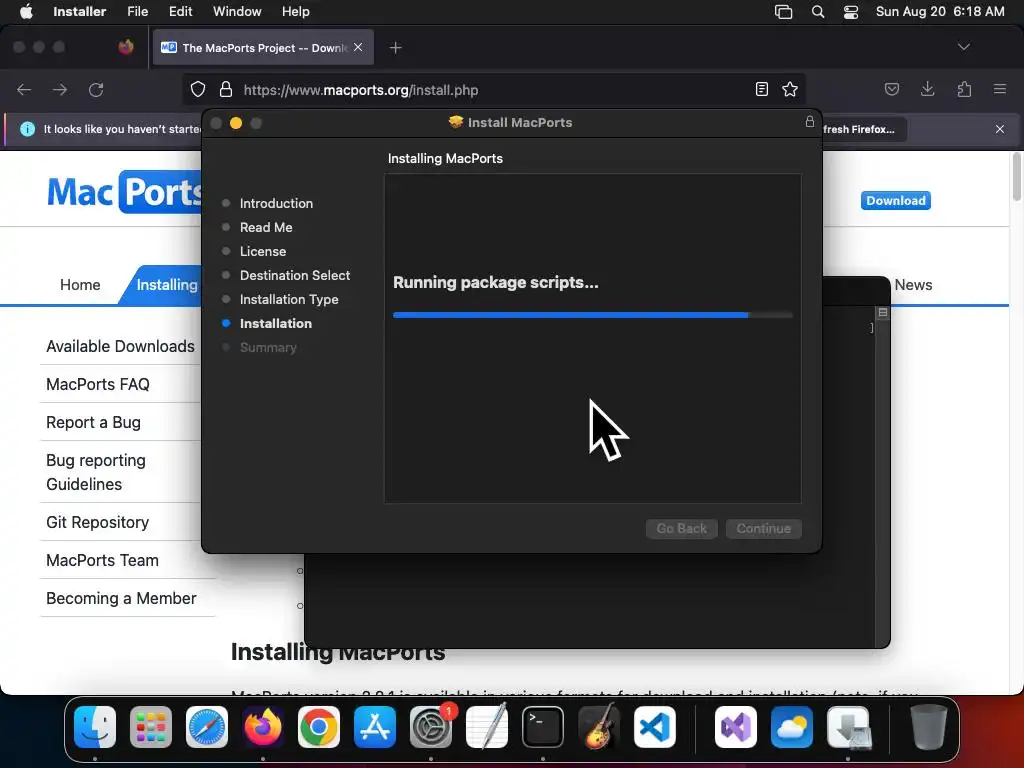
Task: Open Stage Manager icon in menu bar
Action: point(783,12)
